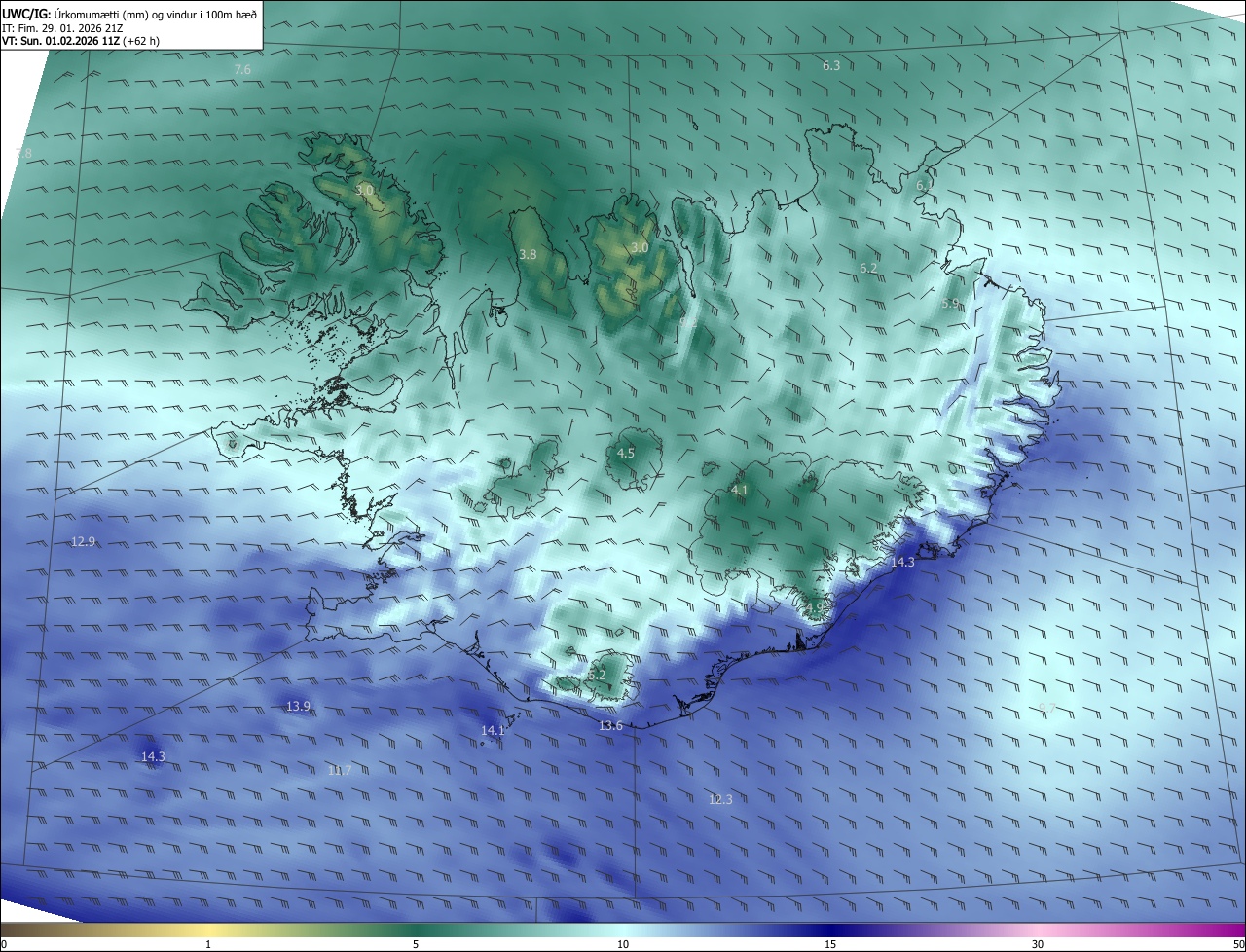Click the map value 3.8
The height and width of the screenshot is (952, 1246).
click(528, 254)
